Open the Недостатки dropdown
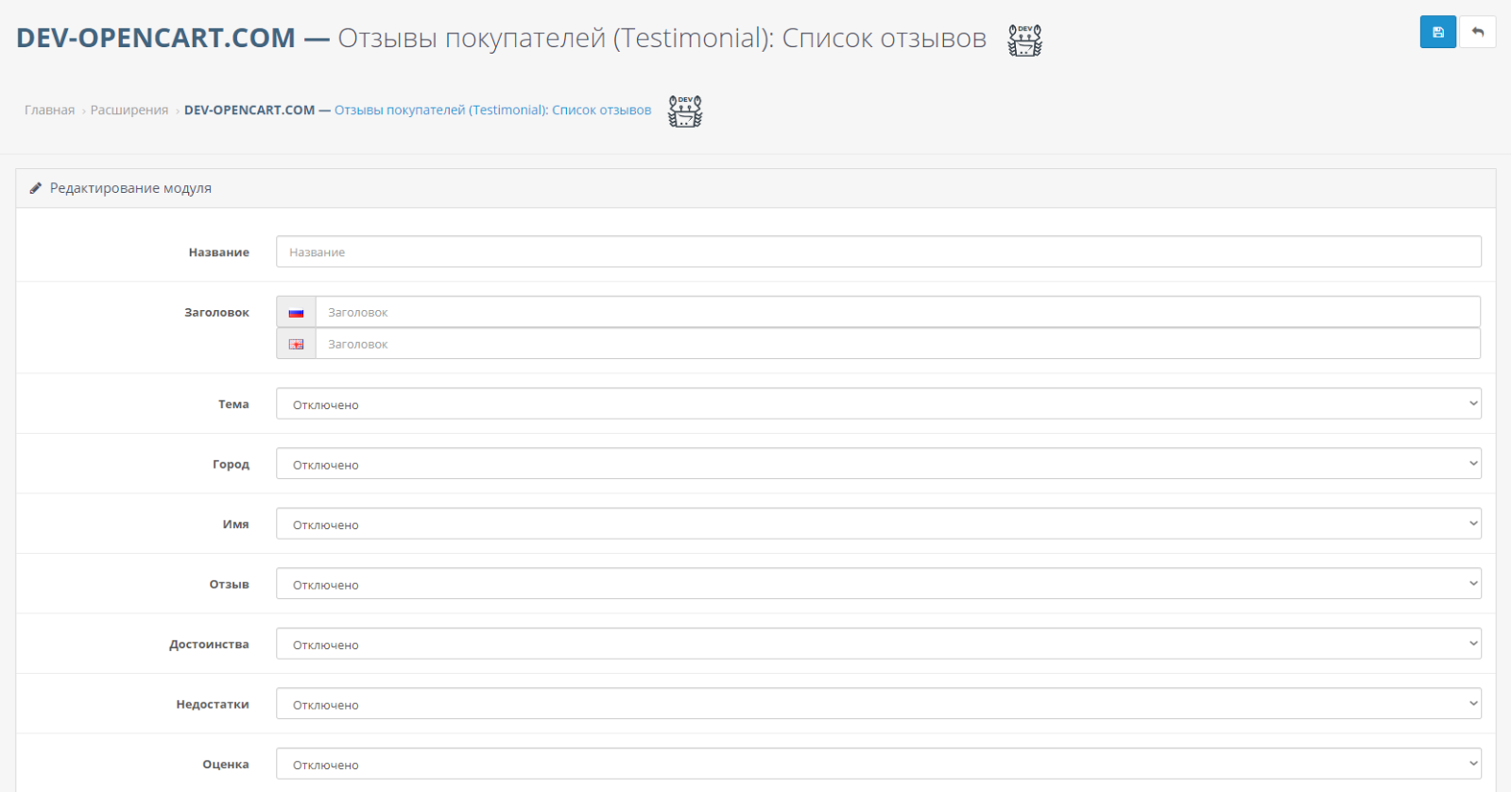 pyautogui.click(x=878, y=704)
